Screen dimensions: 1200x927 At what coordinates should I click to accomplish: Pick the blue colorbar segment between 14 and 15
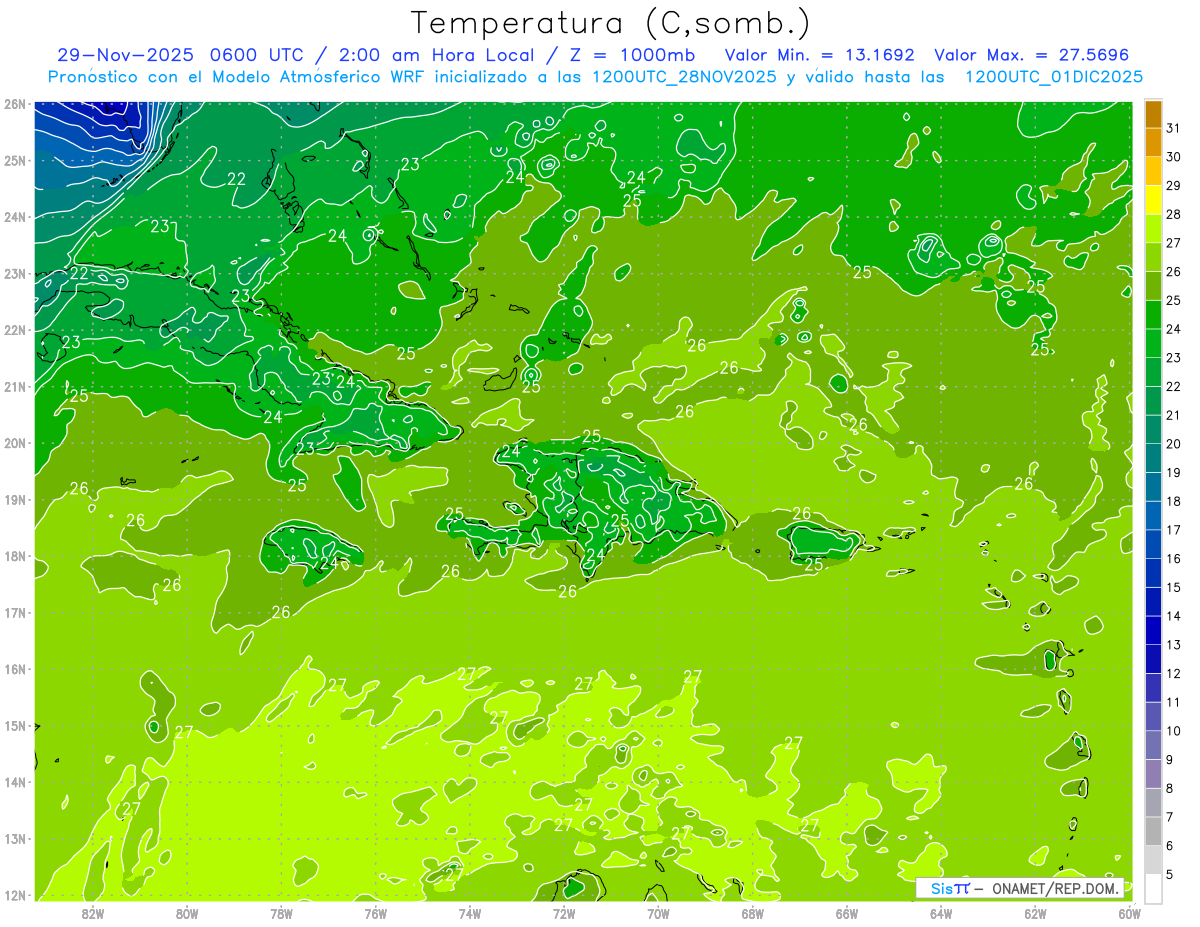[1153, 602]
